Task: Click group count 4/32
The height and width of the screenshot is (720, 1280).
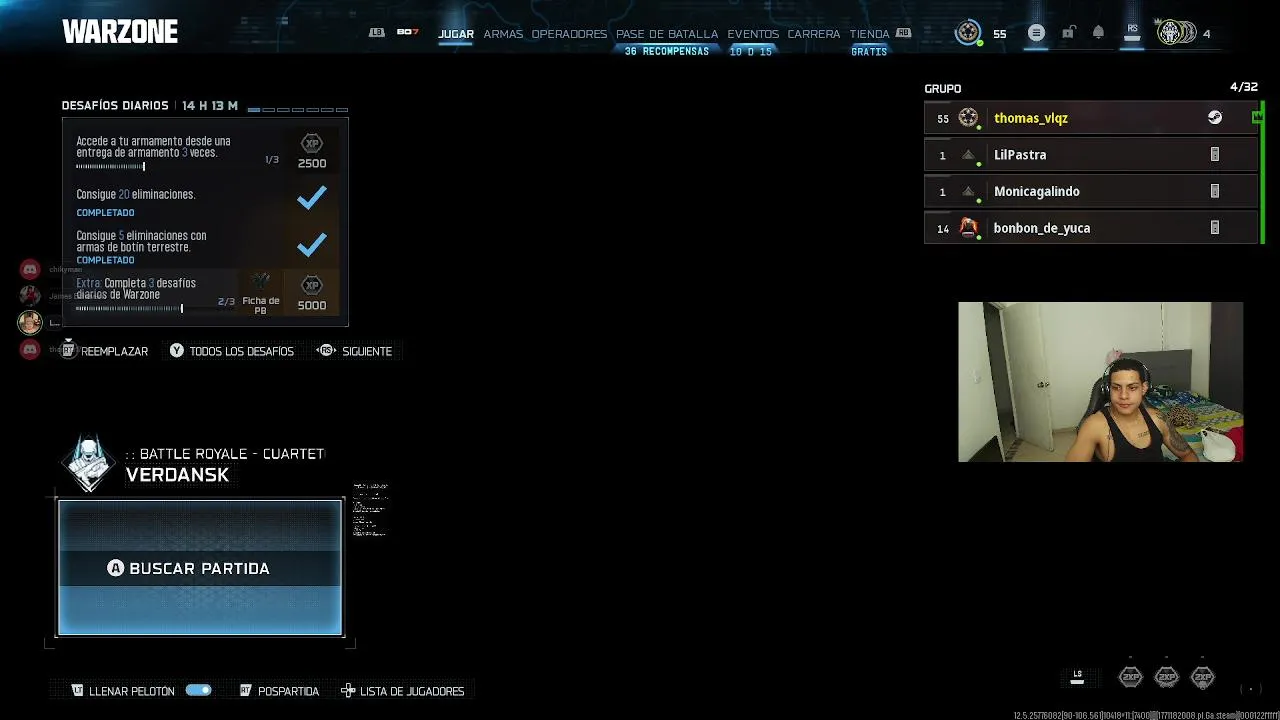Action: click(1244, 87)
